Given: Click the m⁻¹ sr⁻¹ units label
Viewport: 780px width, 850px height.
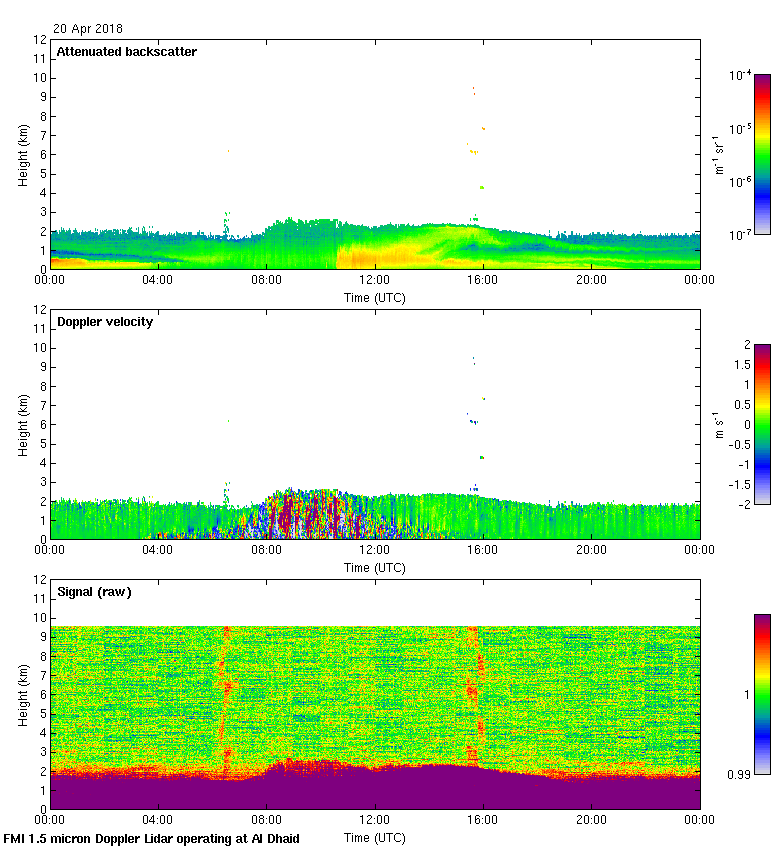Looking at the screenshot, I should pos(718,154).
